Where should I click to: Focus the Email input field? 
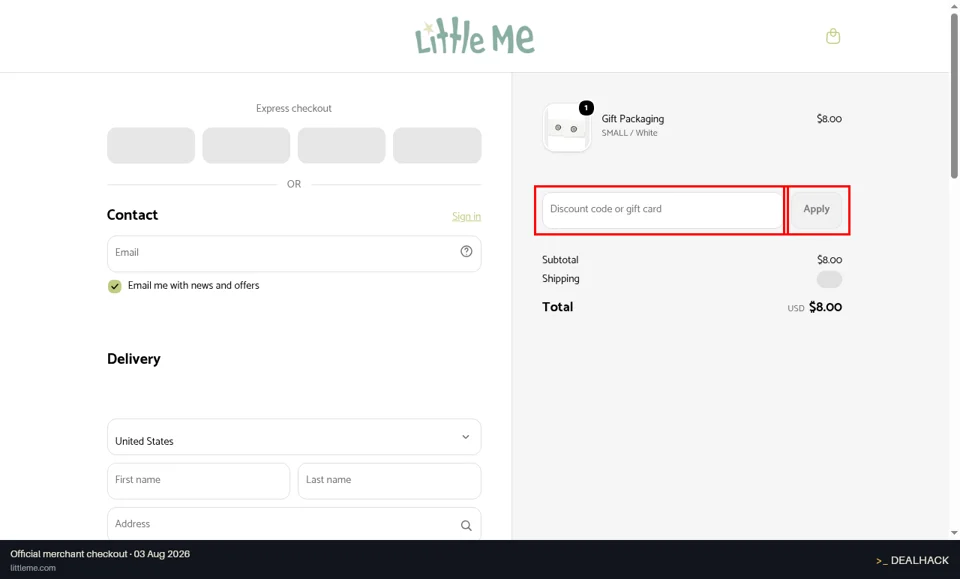294,253
